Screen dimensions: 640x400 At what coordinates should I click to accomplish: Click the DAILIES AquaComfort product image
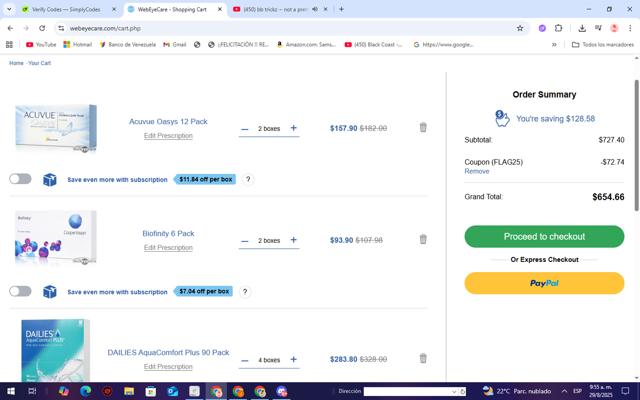tap(55, 350)
